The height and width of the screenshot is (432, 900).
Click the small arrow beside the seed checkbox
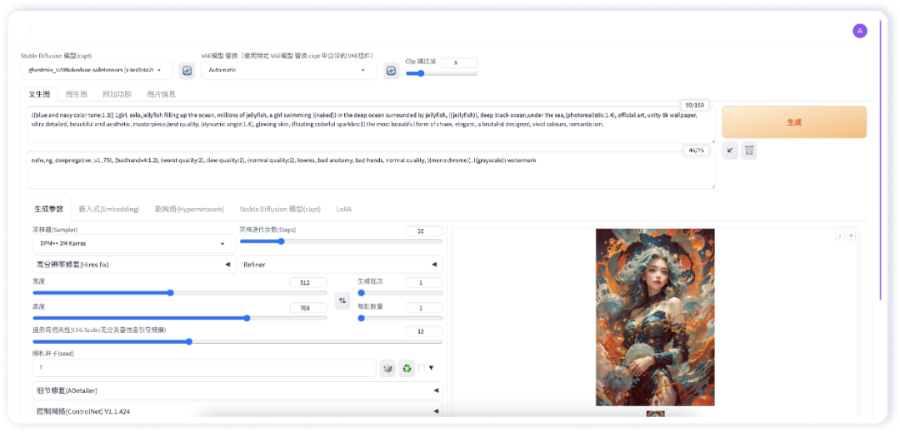(431, 368)
